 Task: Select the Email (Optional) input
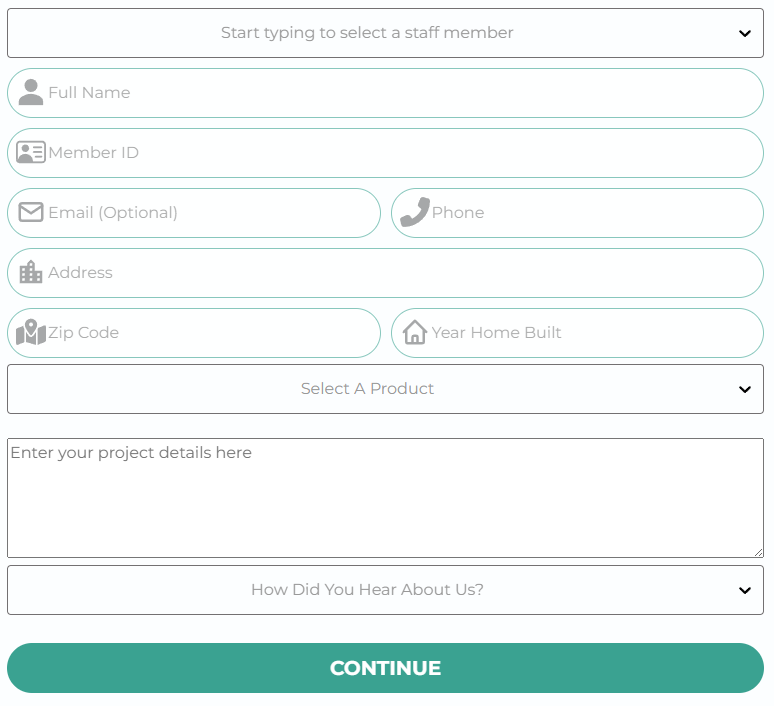210,213
